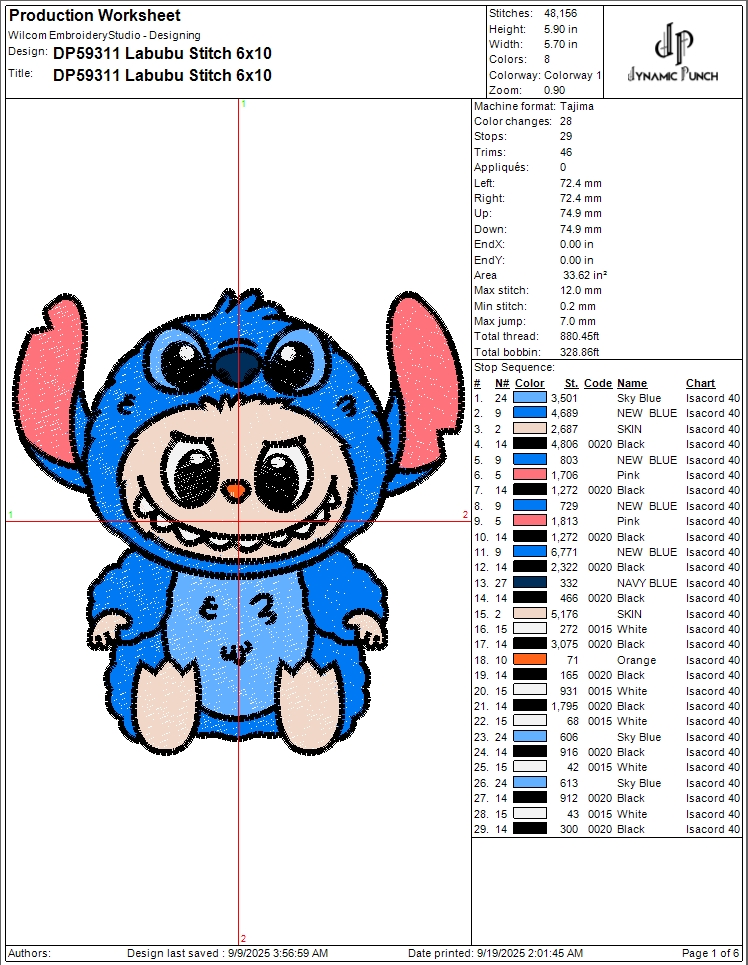Click the Stops value 29
This screenshot has width=748, height=965.
tap(566, 137)
